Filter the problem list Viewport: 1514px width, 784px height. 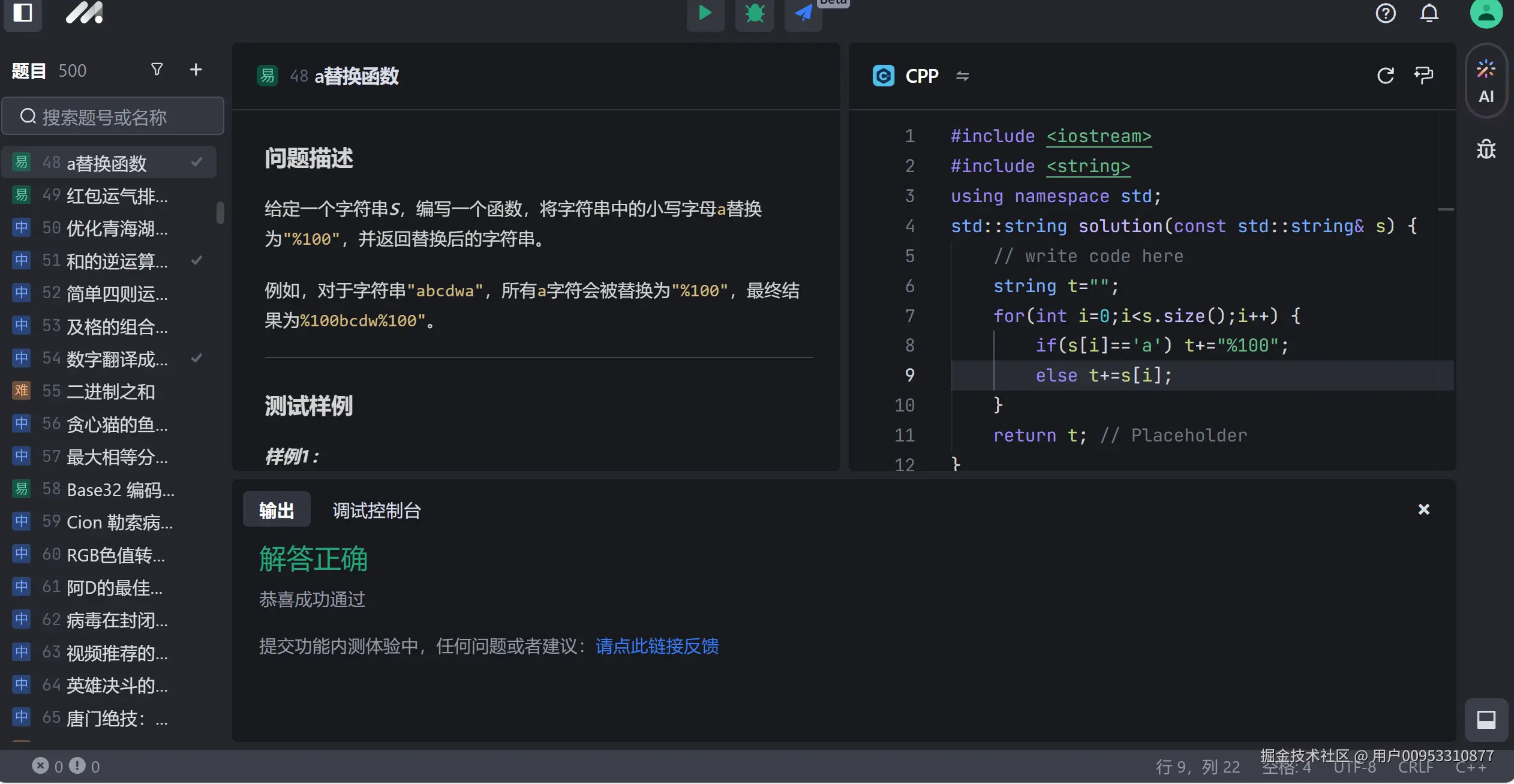coord(157,70)
